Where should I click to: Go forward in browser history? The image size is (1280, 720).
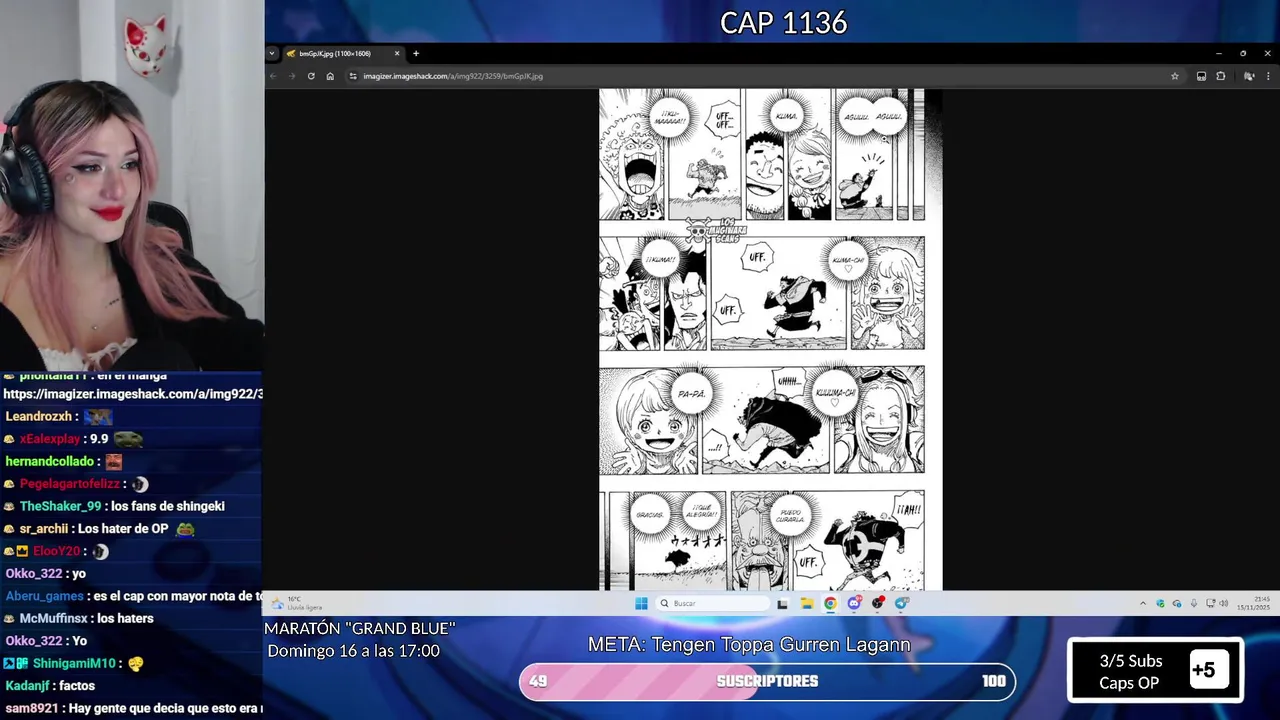tap(292, 76)
